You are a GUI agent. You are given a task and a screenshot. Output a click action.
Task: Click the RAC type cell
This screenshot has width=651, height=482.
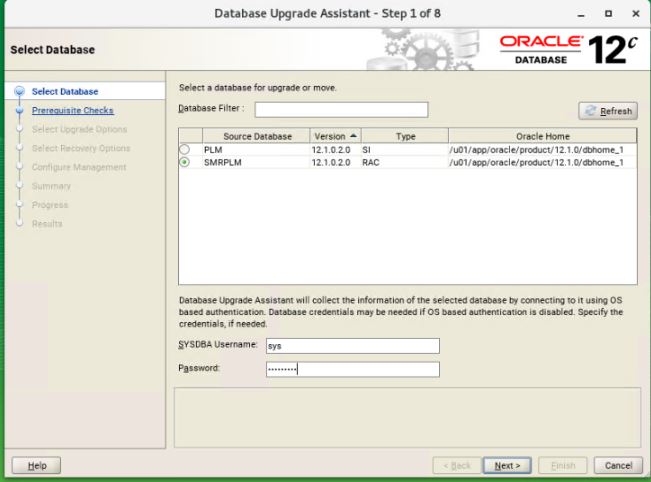(x=405, y=162)
